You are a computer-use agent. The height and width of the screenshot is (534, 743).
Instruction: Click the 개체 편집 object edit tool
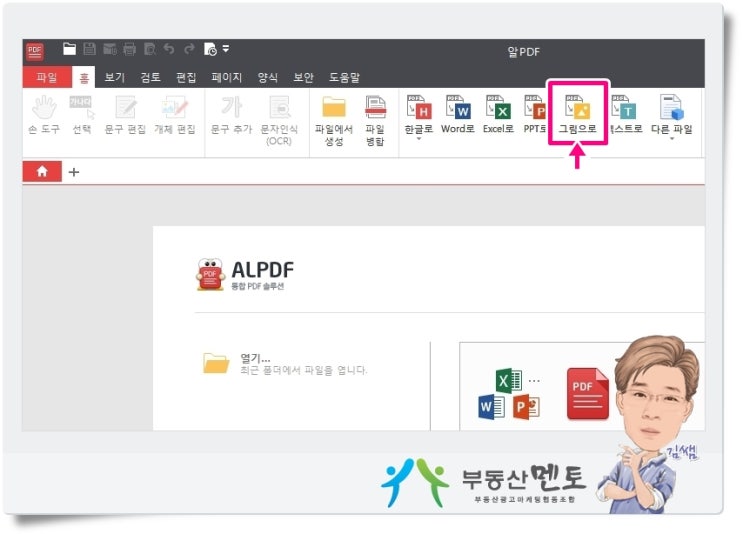click(x=175, y=115)
